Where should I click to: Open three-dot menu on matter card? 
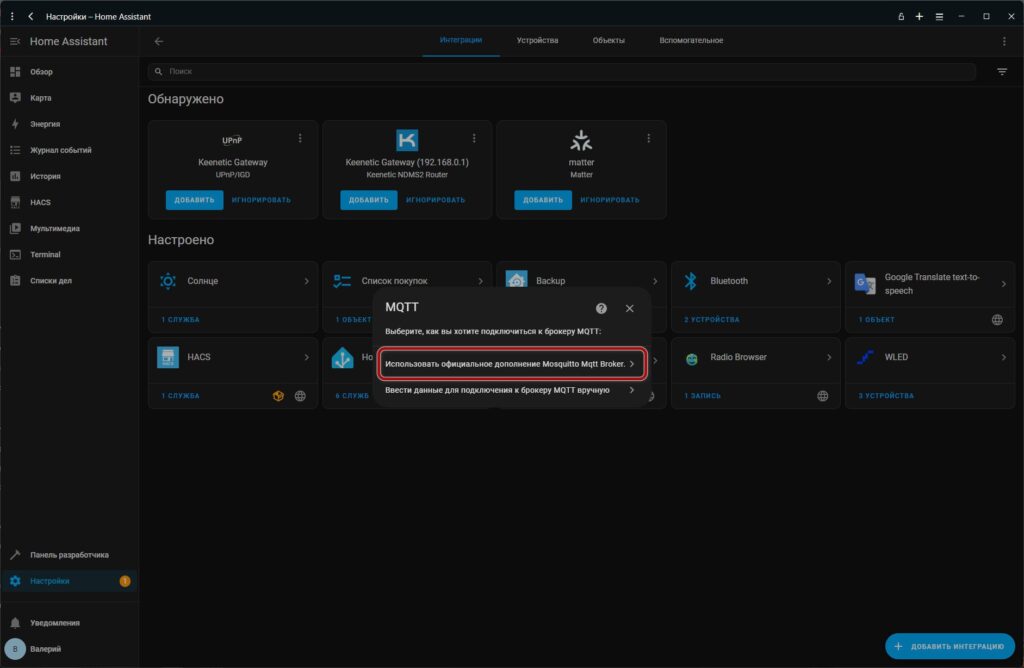pyautogui.click(x=648, y=138)
